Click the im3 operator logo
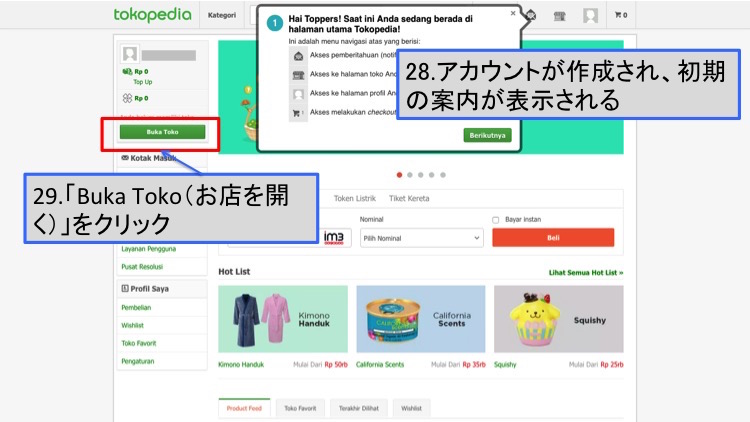750x422 pixels. click(x=334, y=238)
